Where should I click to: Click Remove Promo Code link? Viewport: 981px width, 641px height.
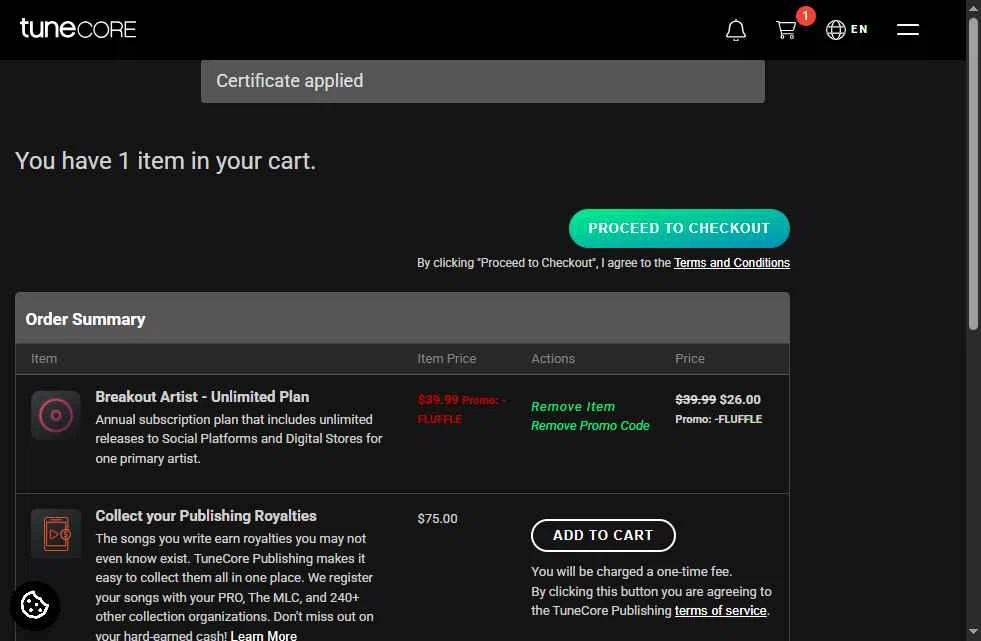tap(590, 426)
